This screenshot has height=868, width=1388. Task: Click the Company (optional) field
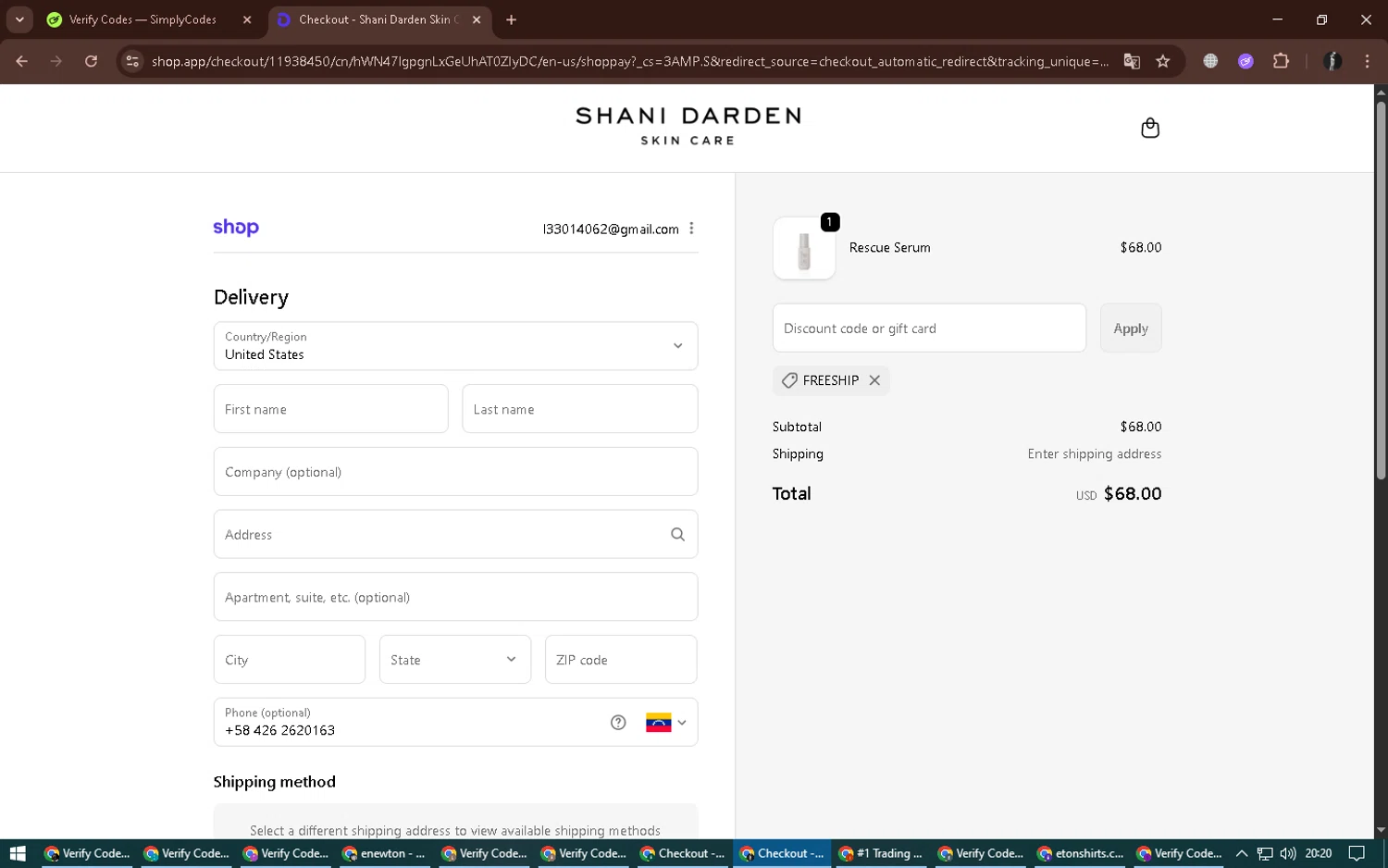(455, 472)
